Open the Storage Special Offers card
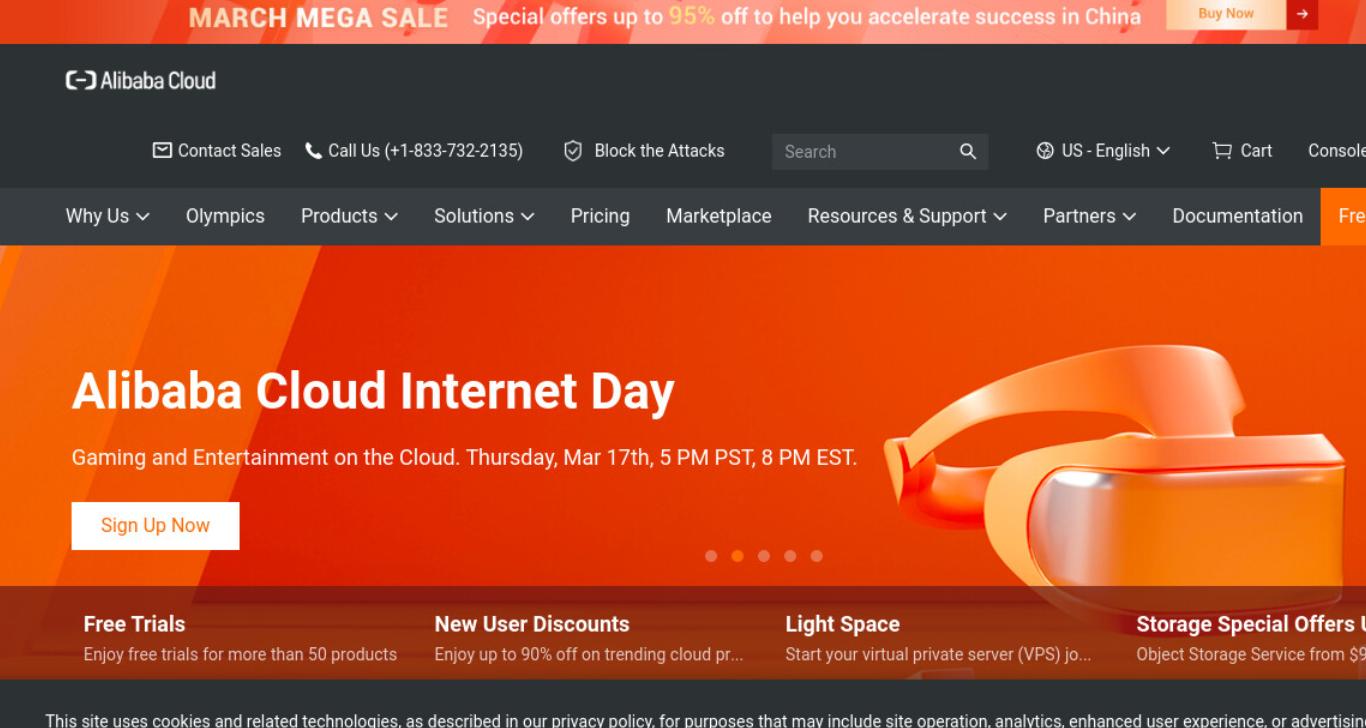Image resolution: width=1366 pixels, height=728 pixels. coord(1250,638)
